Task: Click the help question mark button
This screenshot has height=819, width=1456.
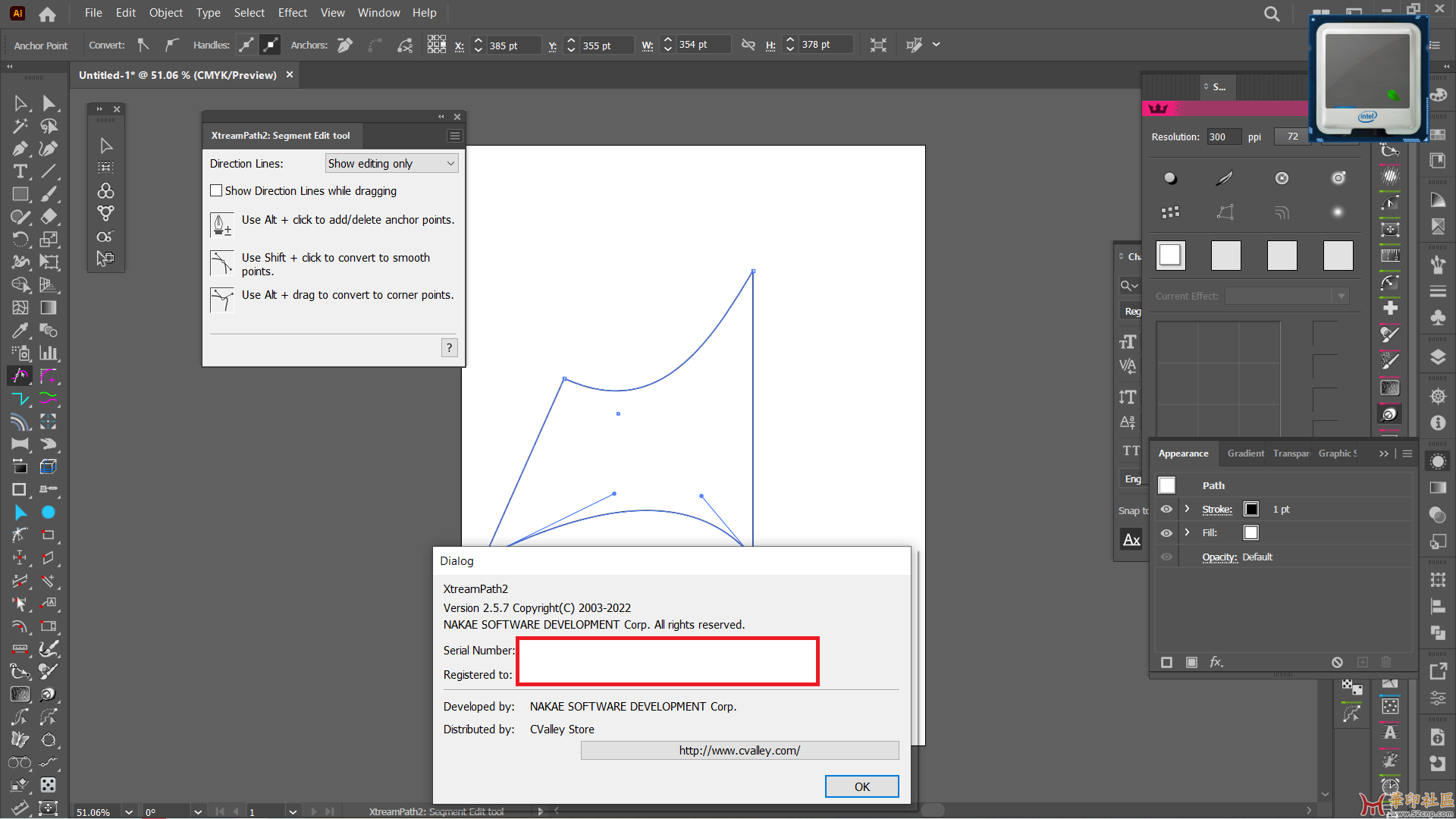Action: pyautogui.click(x=449, y=347)
